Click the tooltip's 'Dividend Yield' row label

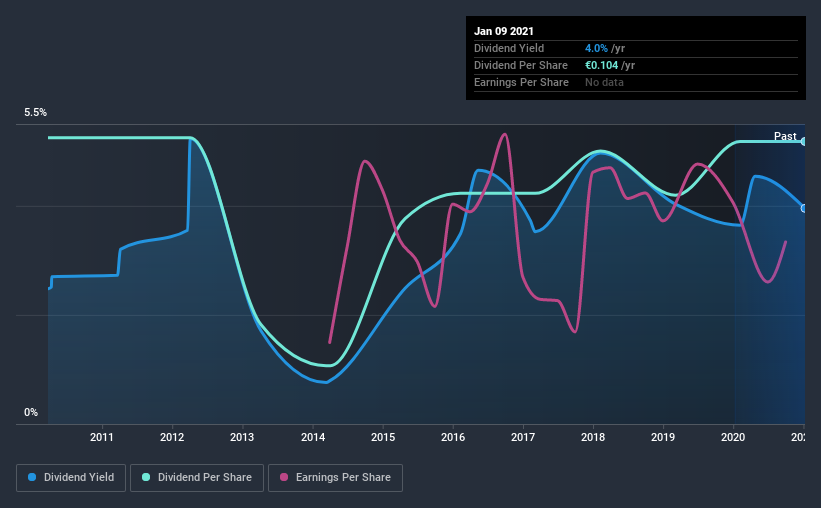coord(509,48)
